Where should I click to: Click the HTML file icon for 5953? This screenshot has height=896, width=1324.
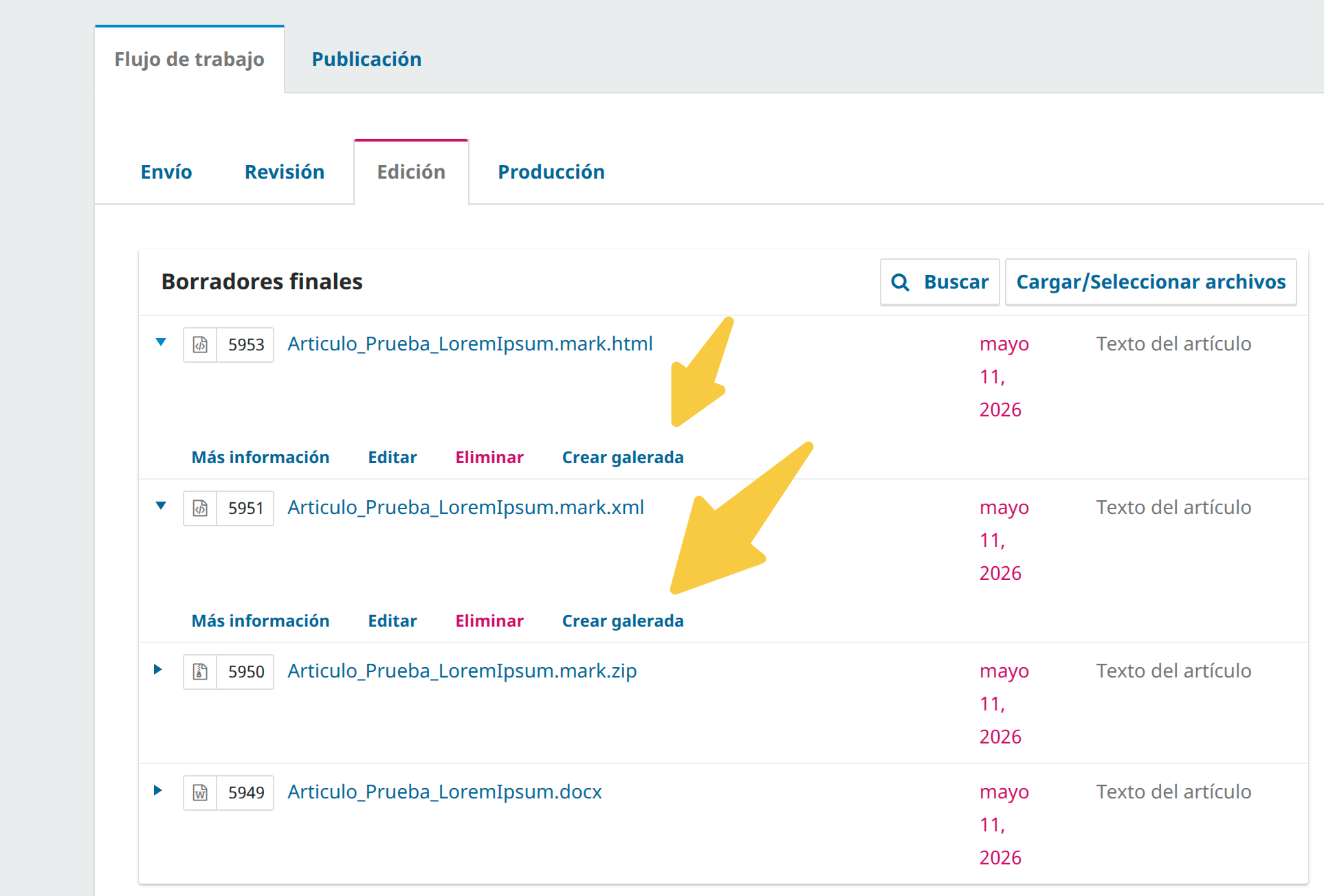200,344
